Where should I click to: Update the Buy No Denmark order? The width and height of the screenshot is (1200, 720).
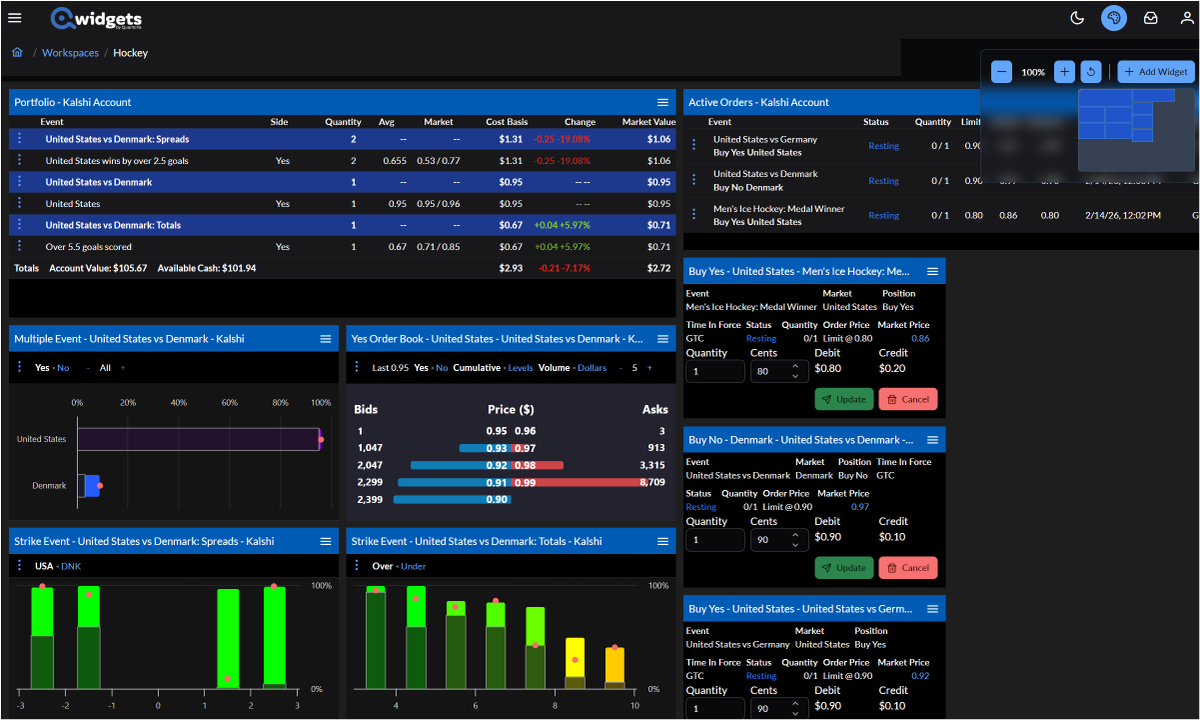pos(844,568)
